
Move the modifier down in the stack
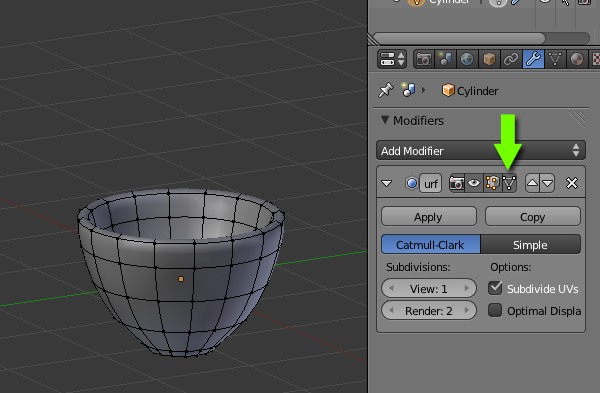[548, 183]
